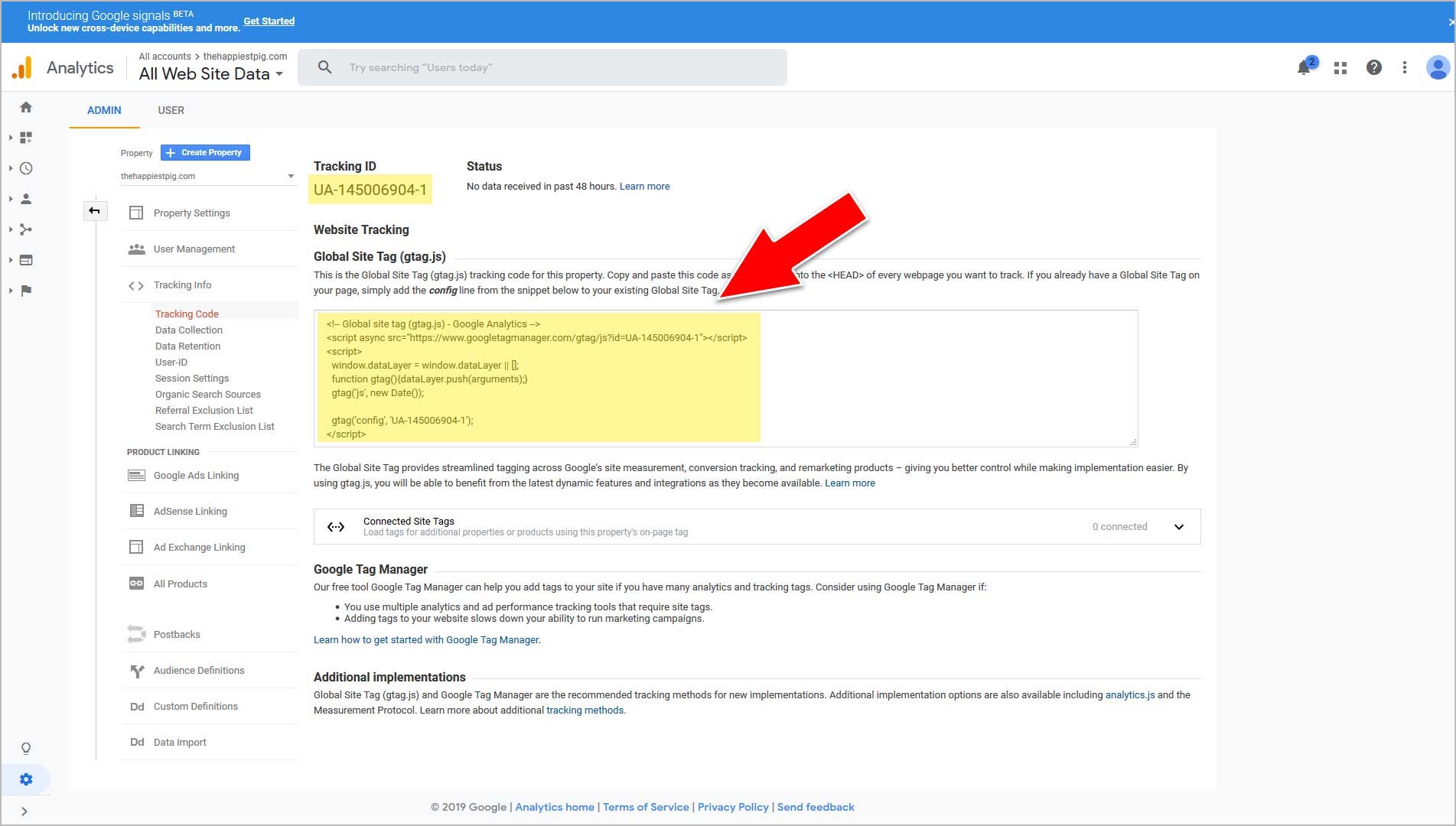The width and height of the screenshot is (1456, 826).
Task: Select Session Settings submenu item
Action: 192,378
